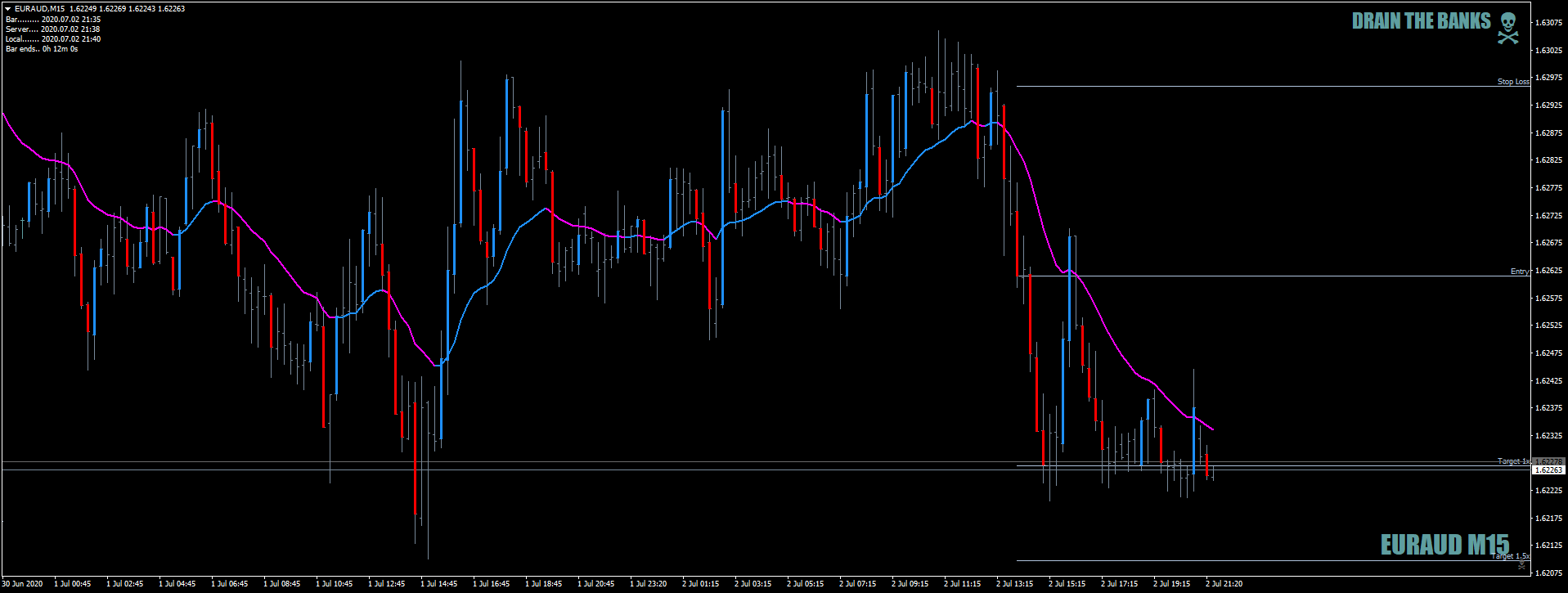1568x593 pixels.
Task: Click the 'Bar......... 2020.07.02 21:35' line
Action: 53,19
